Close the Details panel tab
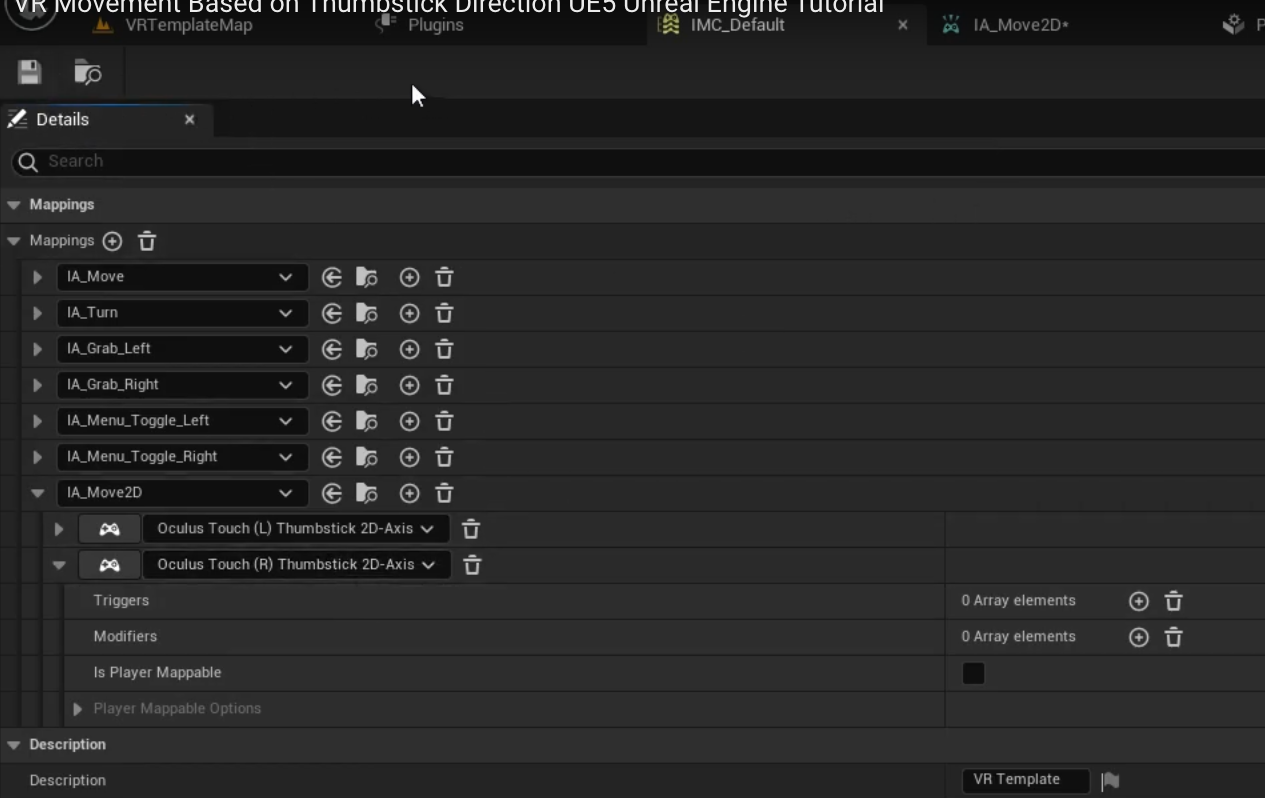Image resolution: width=1265 pixels, height=798 pixels. tap(189, 120)
